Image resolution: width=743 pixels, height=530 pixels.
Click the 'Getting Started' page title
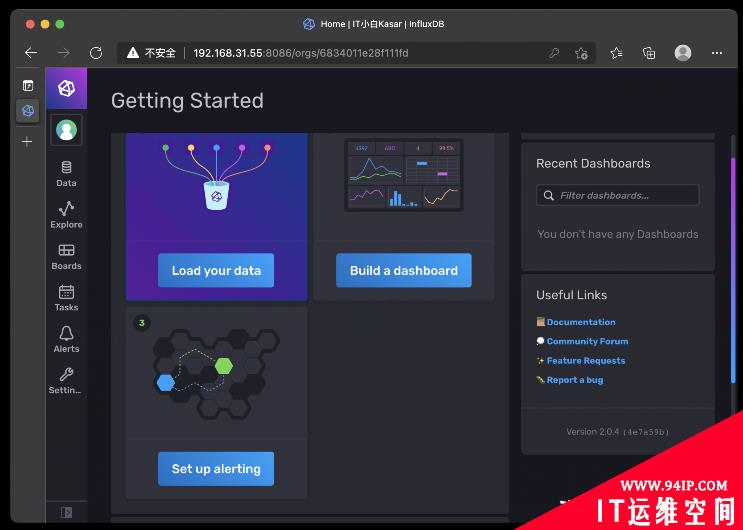(187, 101)
